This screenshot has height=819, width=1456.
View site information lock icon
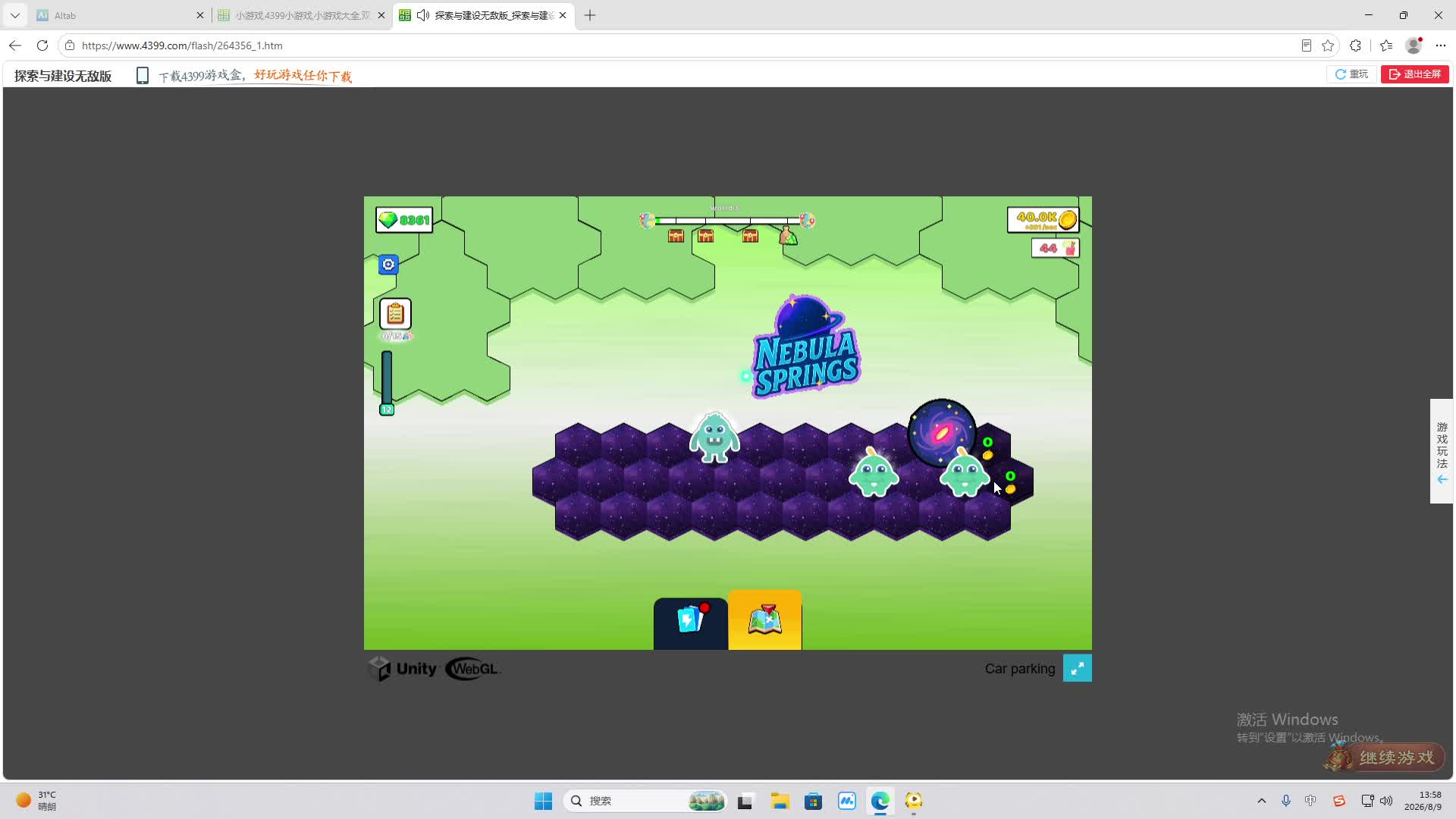pos(70,45)
